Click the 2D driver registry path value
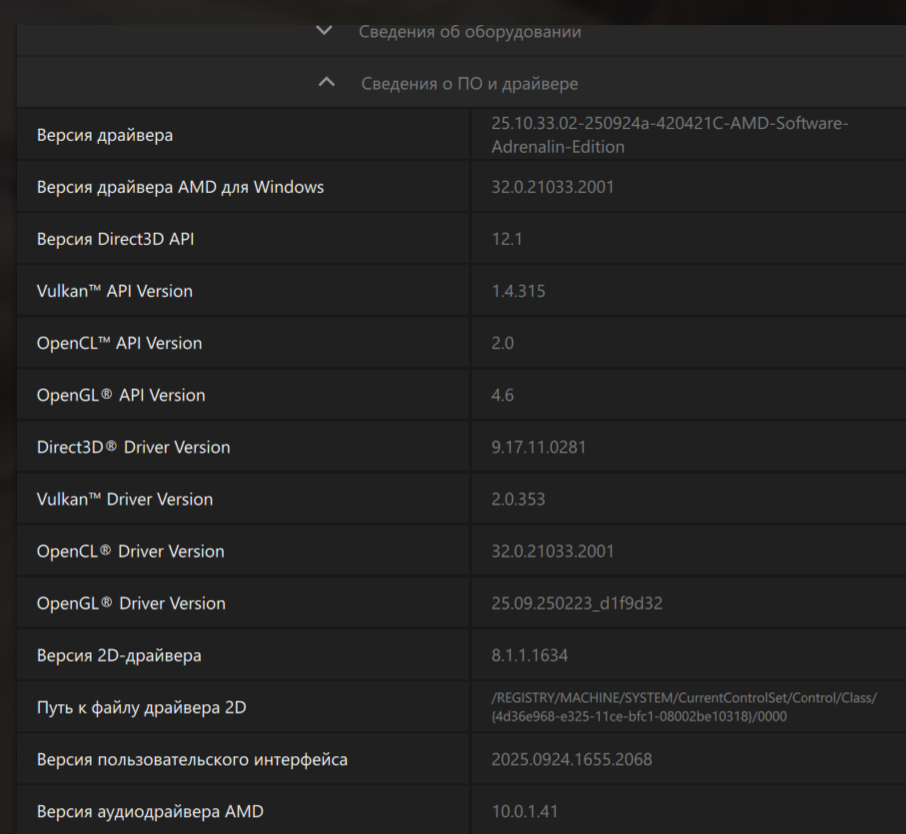Viewport: 906px width, 834px height. (684, 707)
